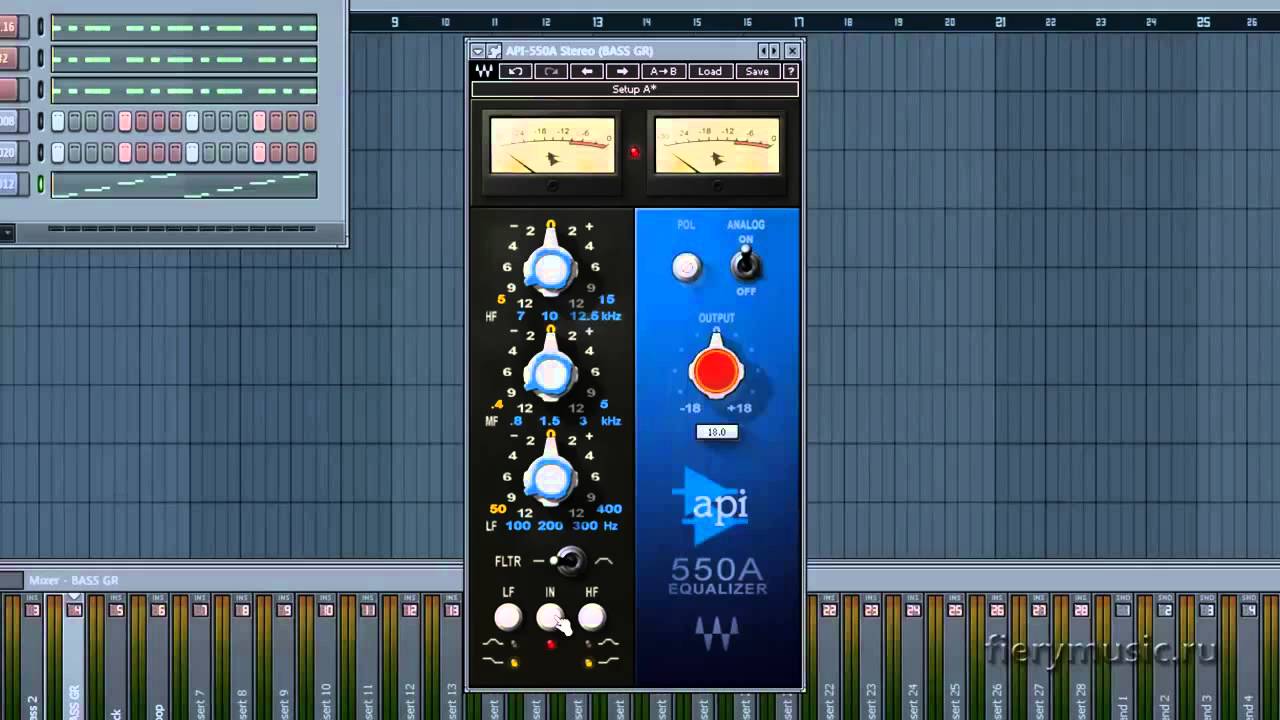The width and height of the screenshot is (1280, 720).
Task: Open the plugin window options dropdown arrow
Action: click(x=478, y=51)
